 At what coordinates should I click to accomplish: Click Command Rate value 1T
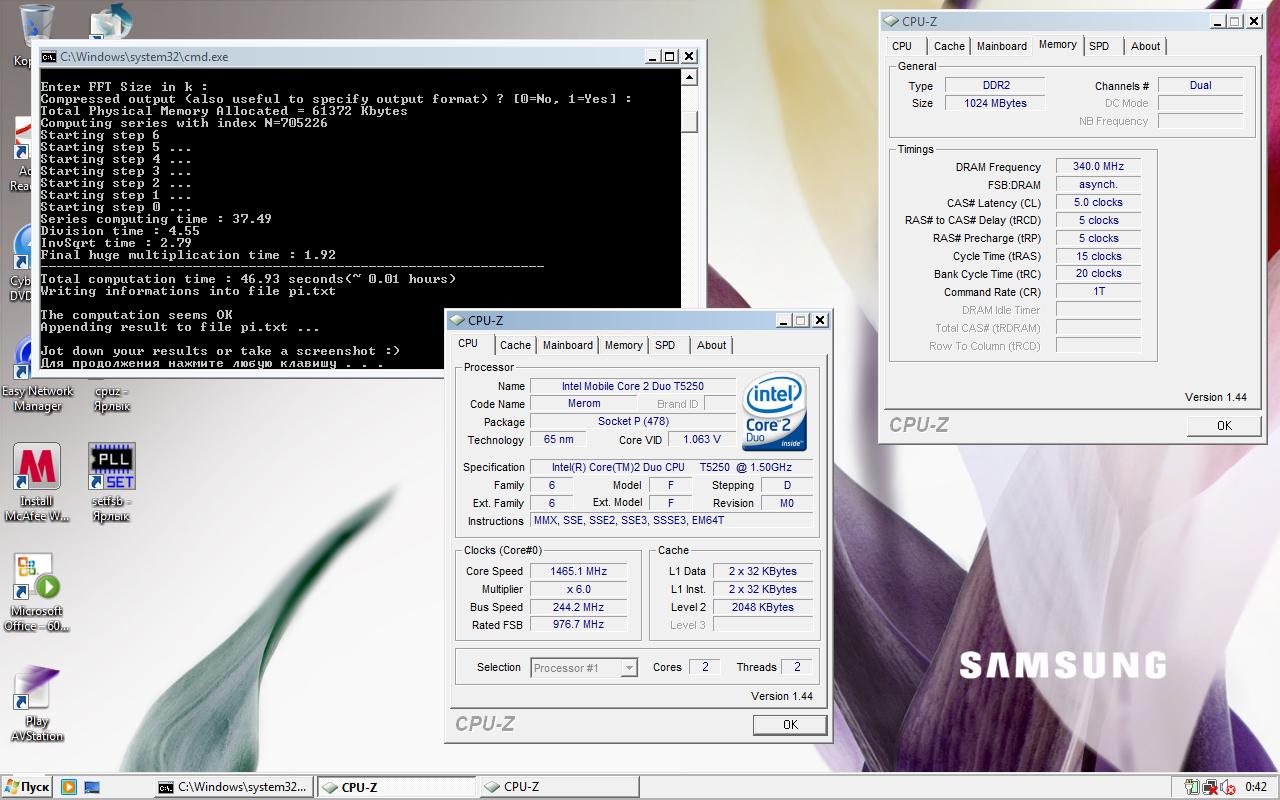(1098, 292)
